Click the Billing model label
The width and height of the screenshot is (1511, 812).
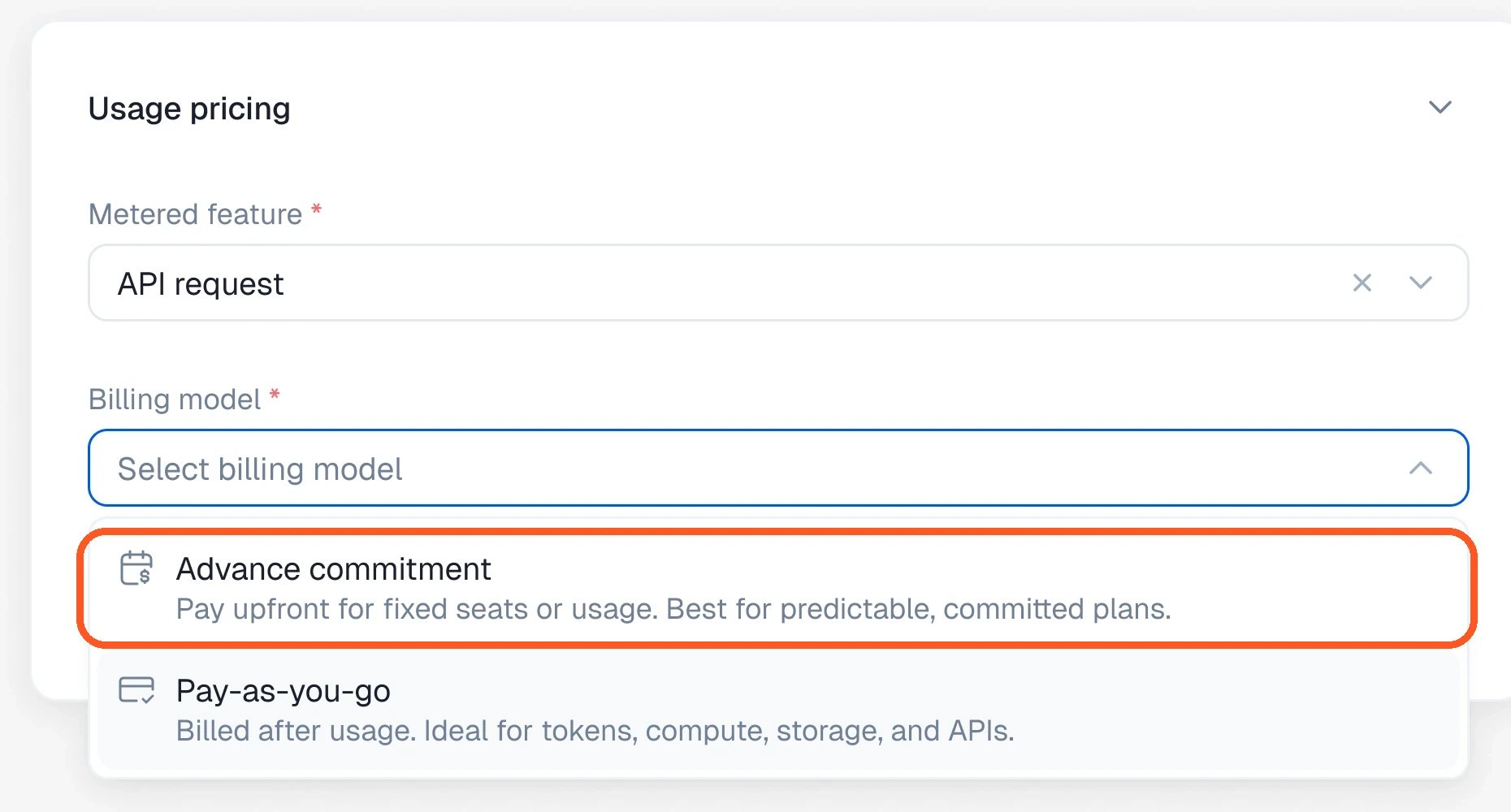(x=175, y=400)
